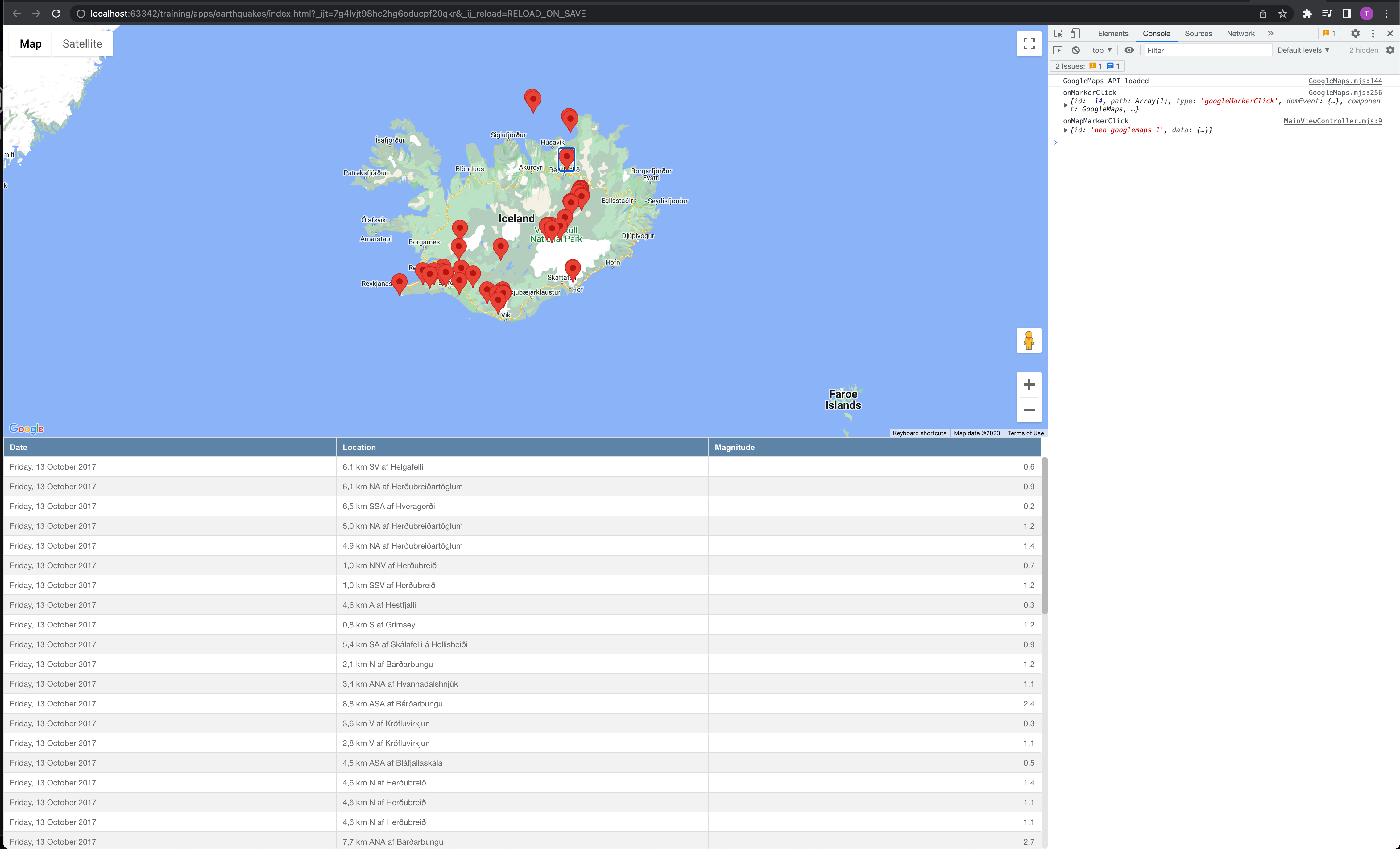Clear the console with ban icon
The width and height of the screenshot is (1400, 849).
[1075, 50]
